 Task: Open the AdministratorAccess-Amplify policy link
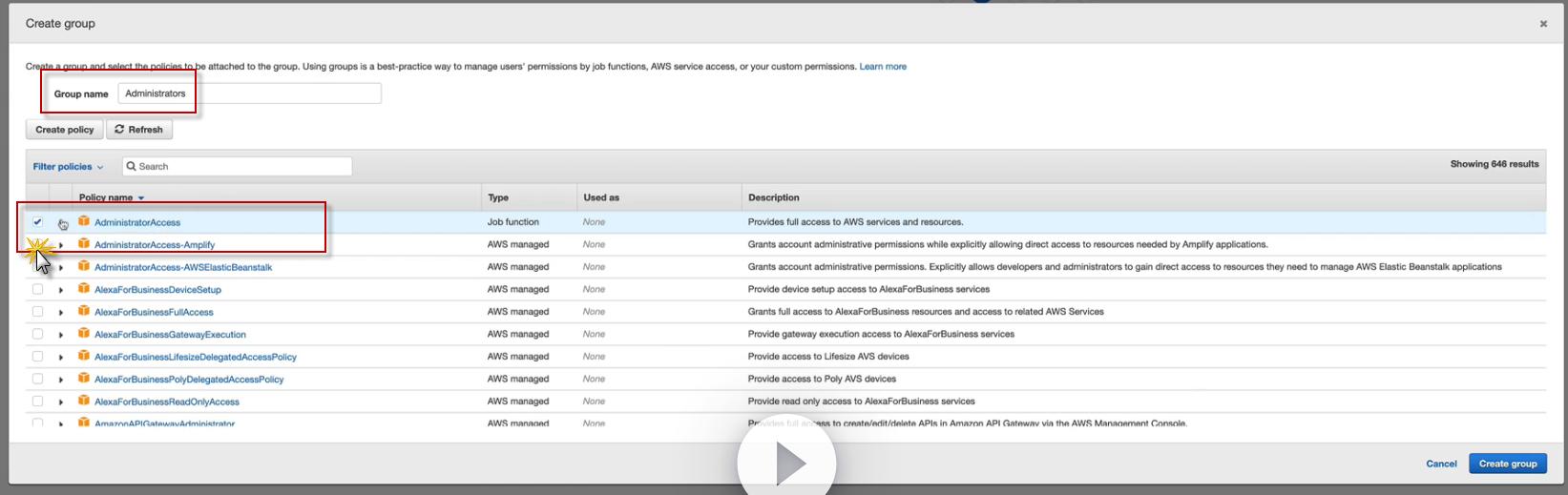pyautogui.click(x=155, y=245)
